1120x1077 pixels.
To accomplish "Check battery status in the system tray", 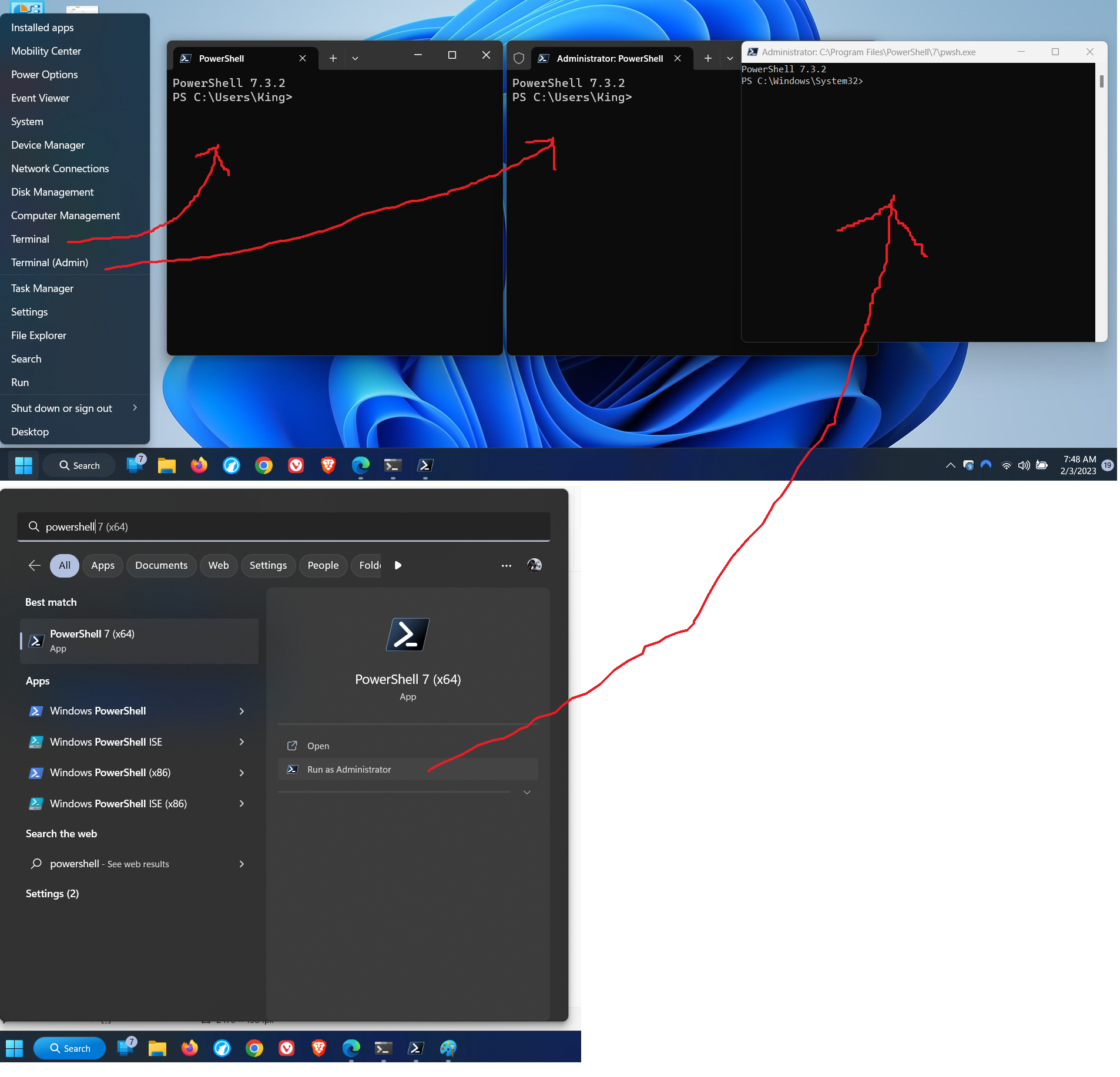I will (1042, 465).
